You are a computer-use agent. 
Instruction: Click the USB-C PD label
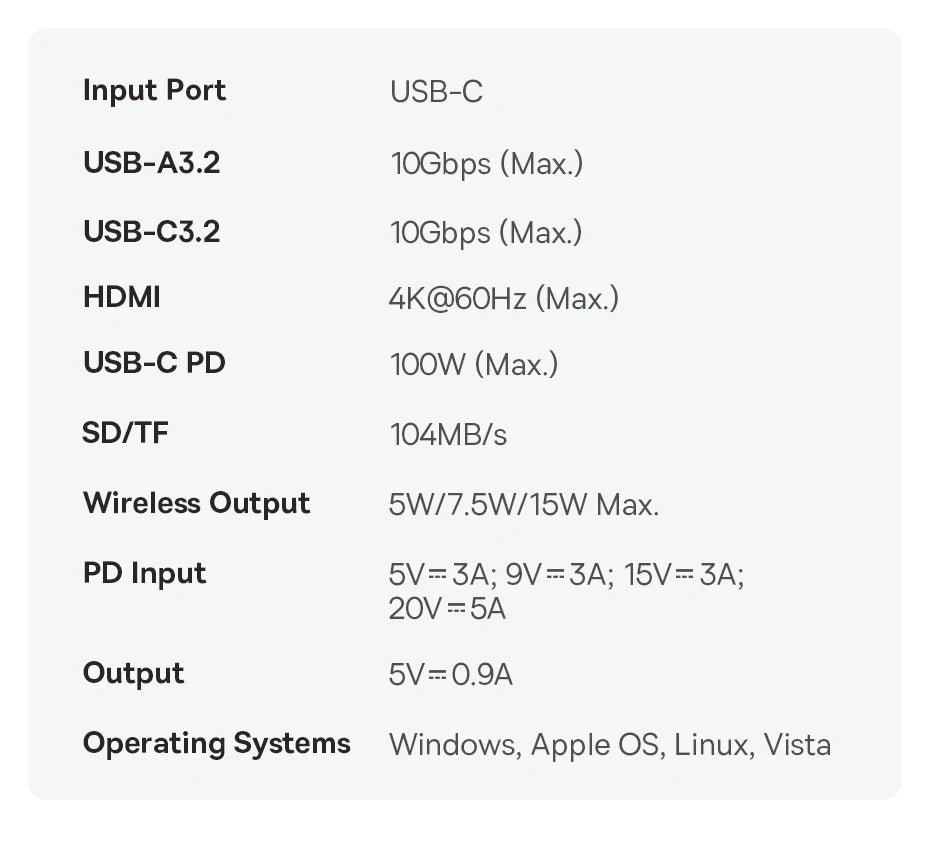(x=154, y=363)
